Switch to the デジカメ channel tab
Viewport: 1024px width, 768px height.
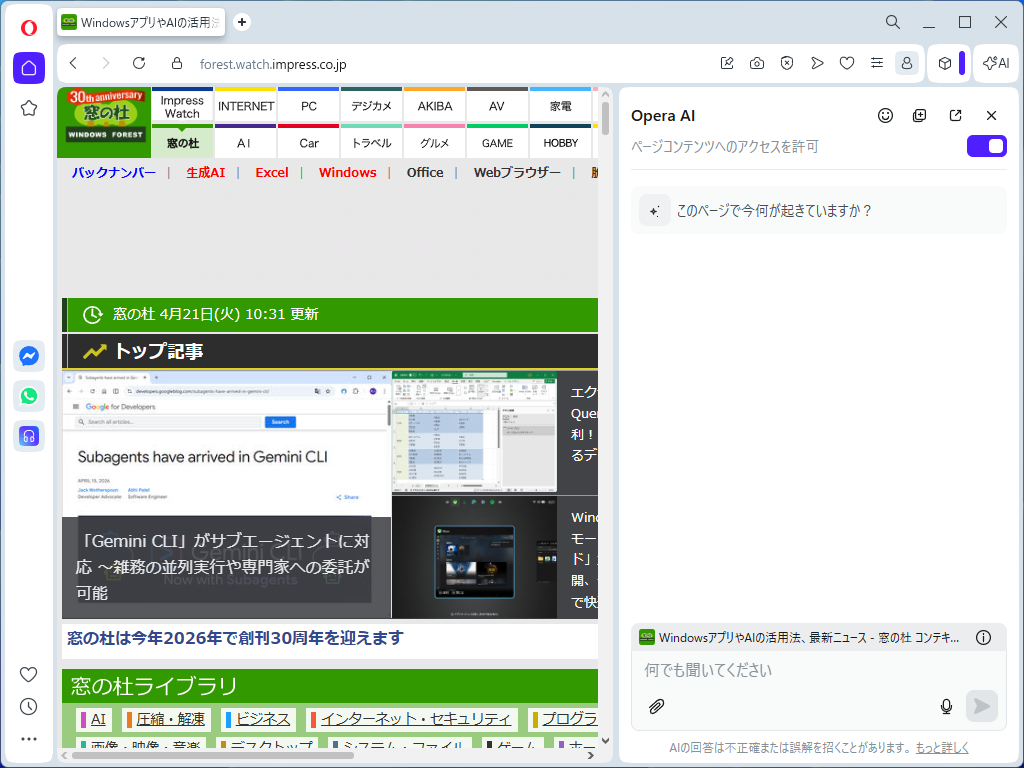pyautogui.click(x=371, y=105)
